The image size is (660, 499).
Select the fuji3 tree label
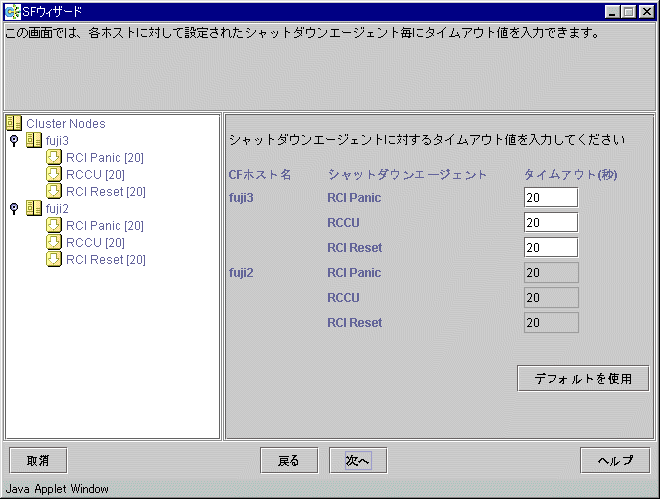point(57,141)
